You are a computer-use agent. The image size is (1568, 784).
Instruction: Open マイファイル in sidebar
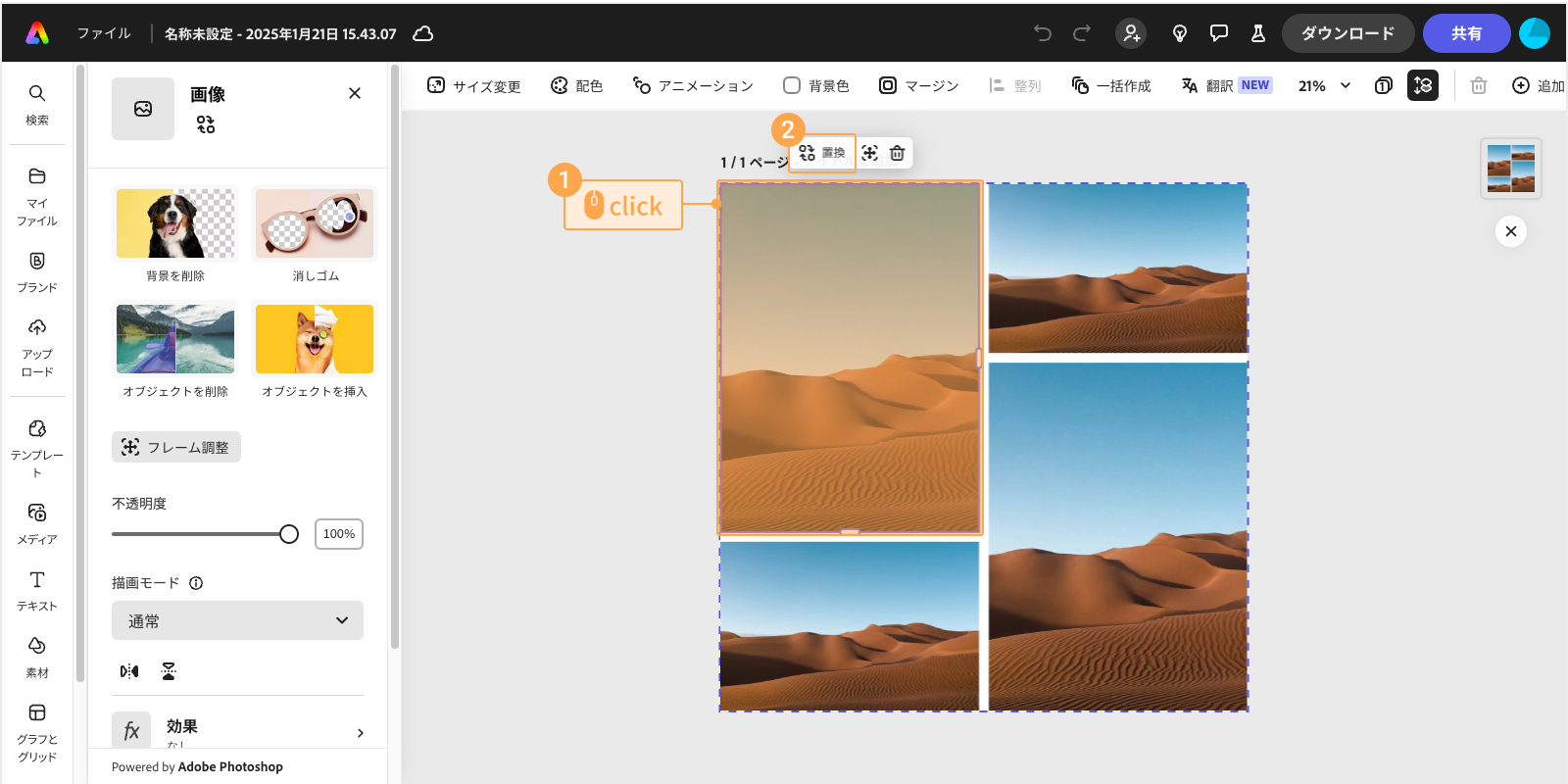[x=37, y=196]
